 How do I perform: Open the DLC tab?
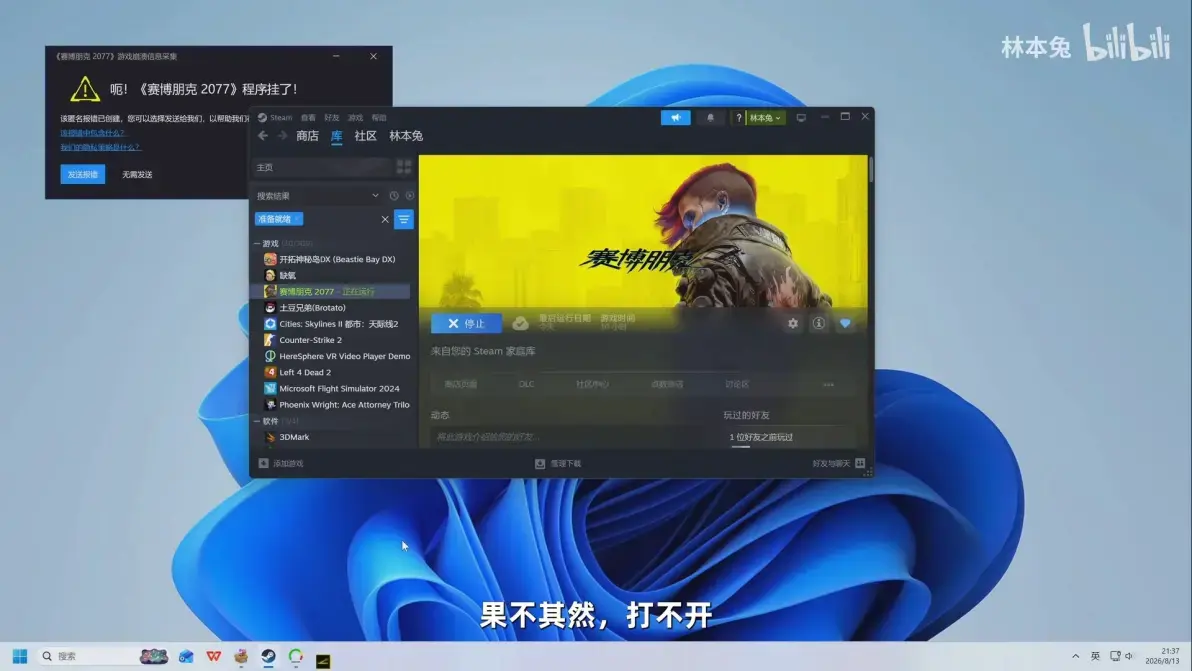pos(526,385)
